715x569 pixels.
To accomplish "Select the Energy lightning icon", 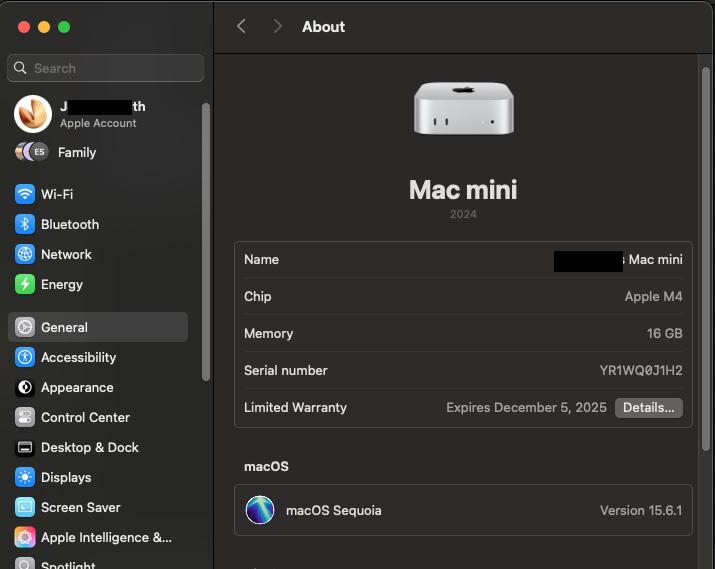I will click(x=25, y=284).
